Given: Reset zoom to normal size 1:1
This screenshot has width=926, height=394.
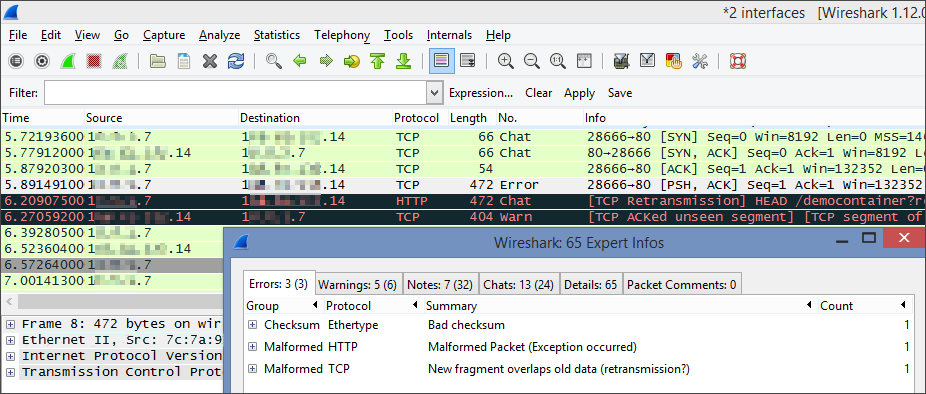Looking at the screenshot, I should 558,61.
